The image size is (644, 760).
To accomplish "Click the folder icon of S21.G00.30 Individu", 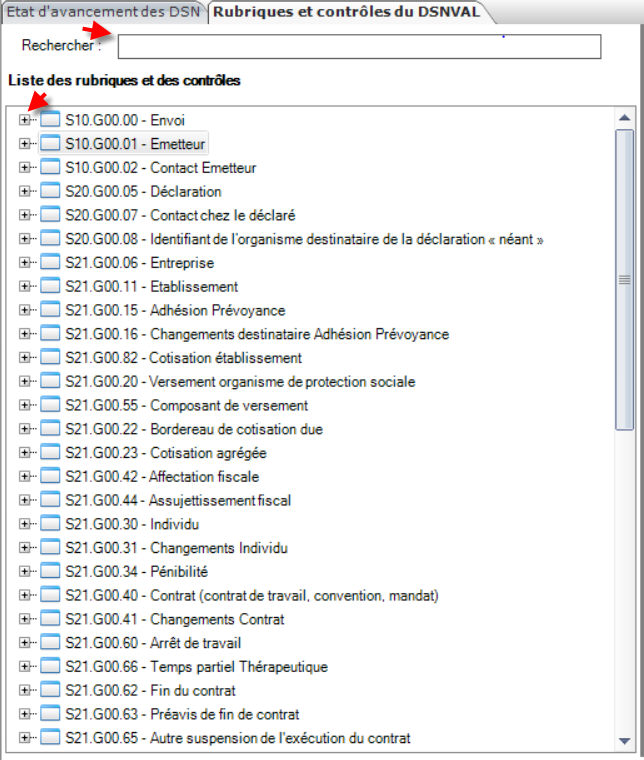I will click(x=50, y=522).
